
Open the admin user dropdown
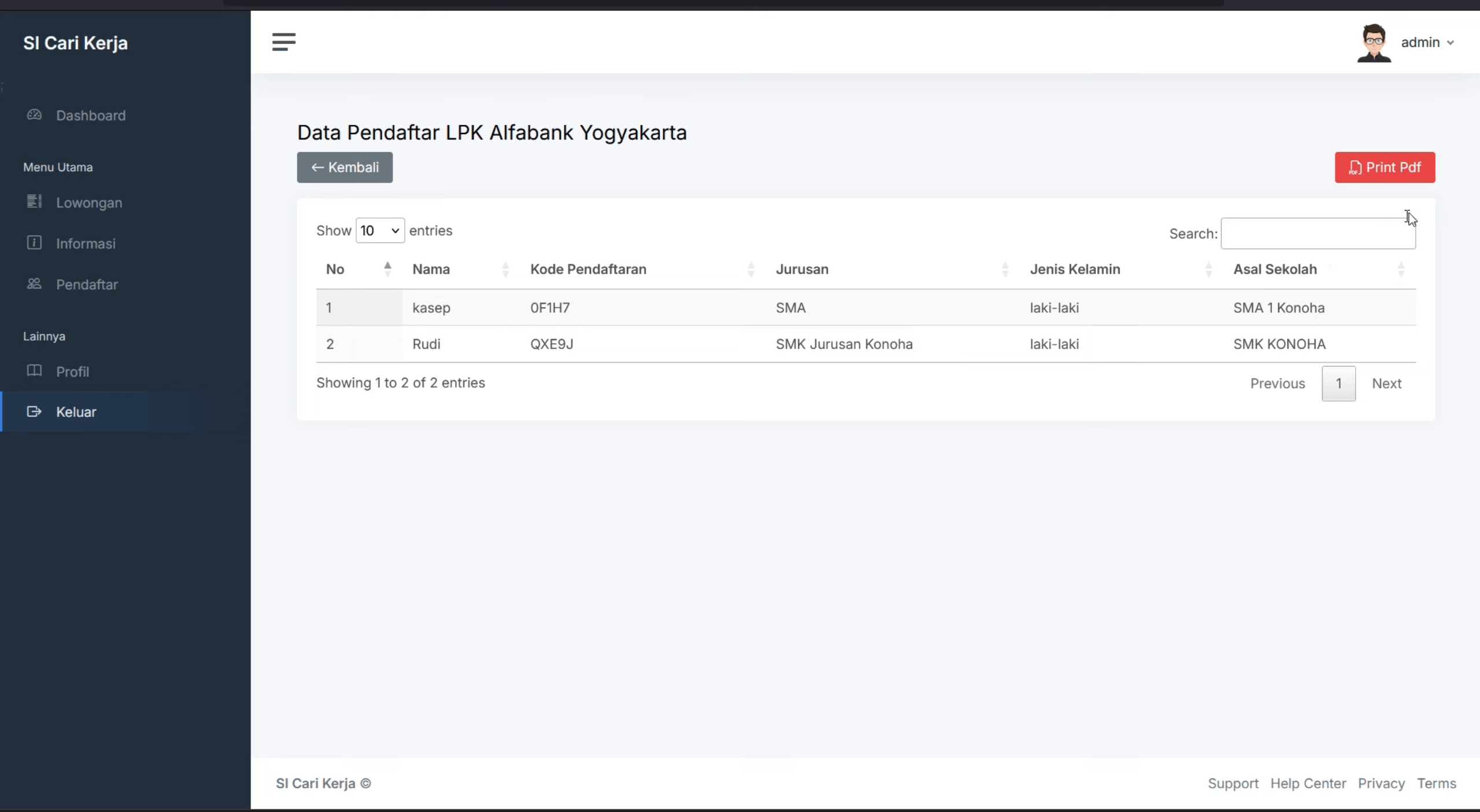coord(1427,42)
